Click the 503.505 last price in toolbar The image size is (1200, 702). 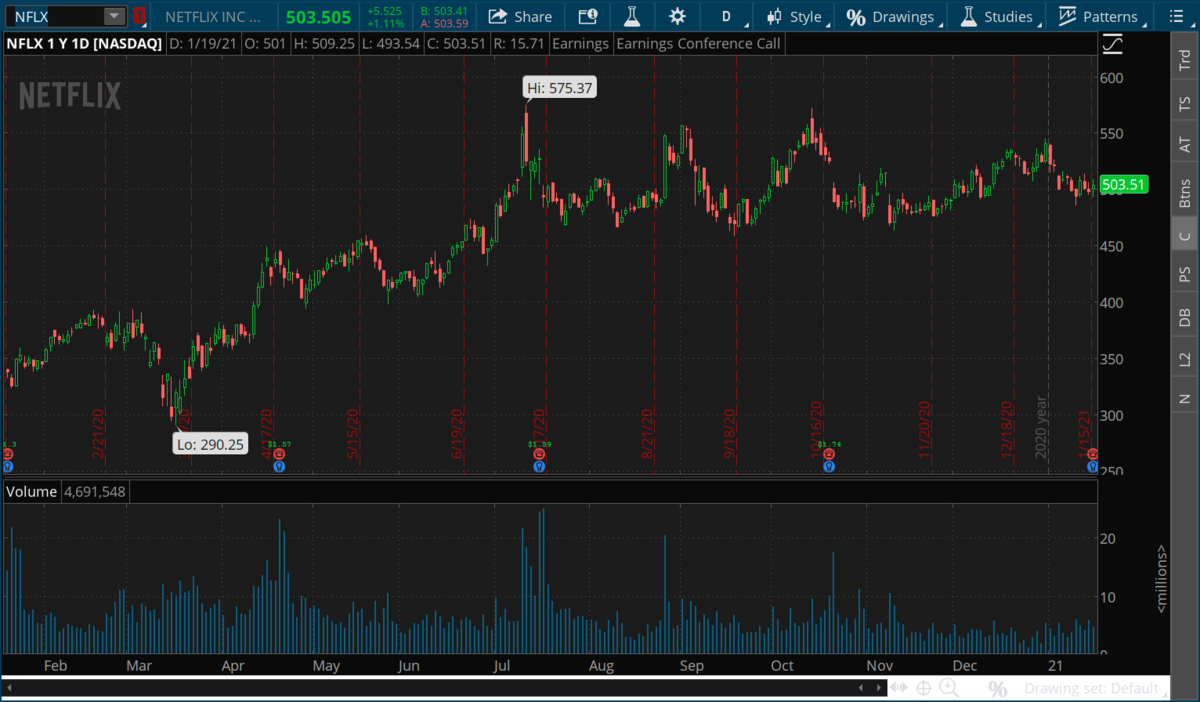(318, 16)
